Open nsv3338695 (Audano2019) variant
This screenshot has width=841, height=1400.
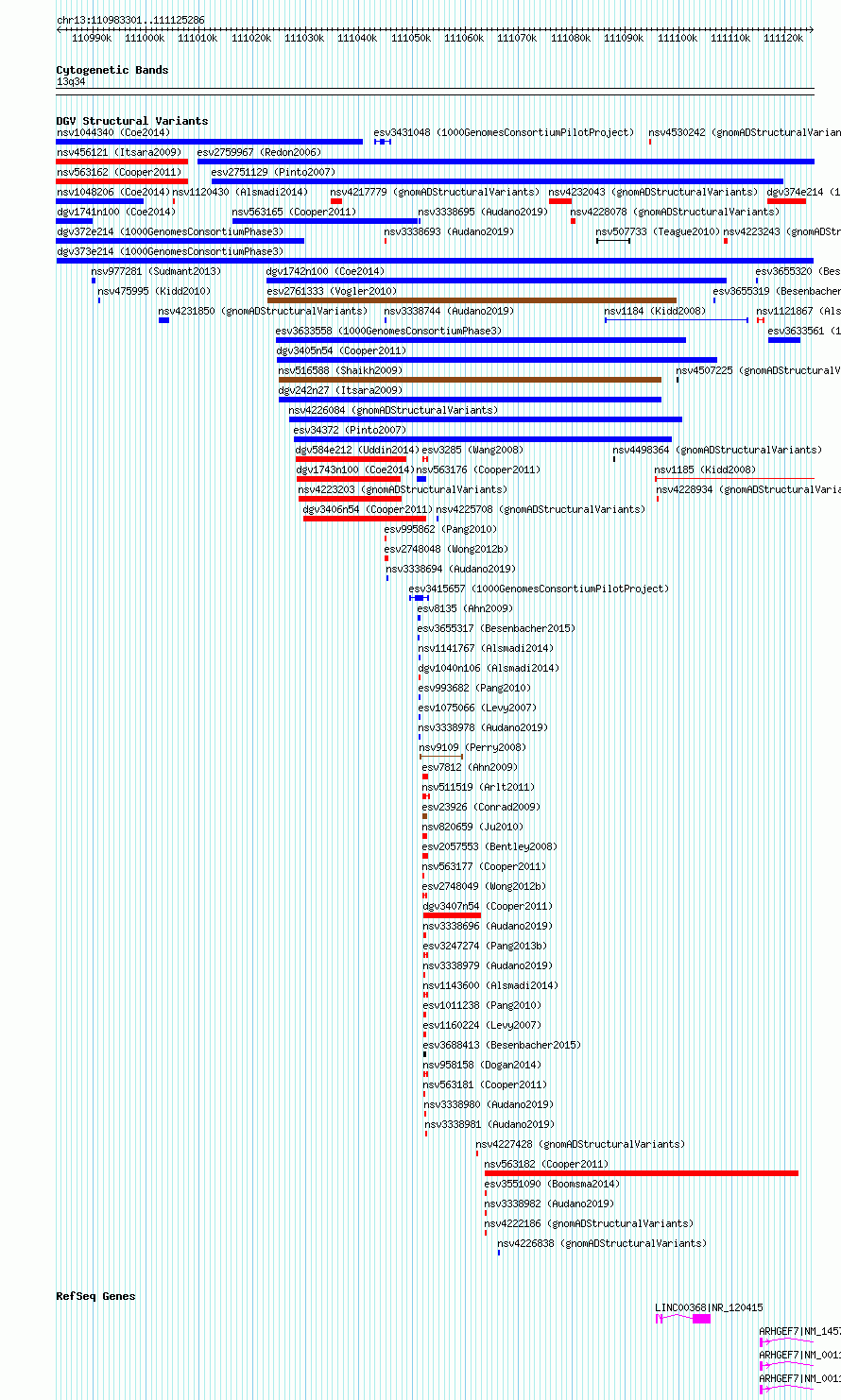click(483, 212)
